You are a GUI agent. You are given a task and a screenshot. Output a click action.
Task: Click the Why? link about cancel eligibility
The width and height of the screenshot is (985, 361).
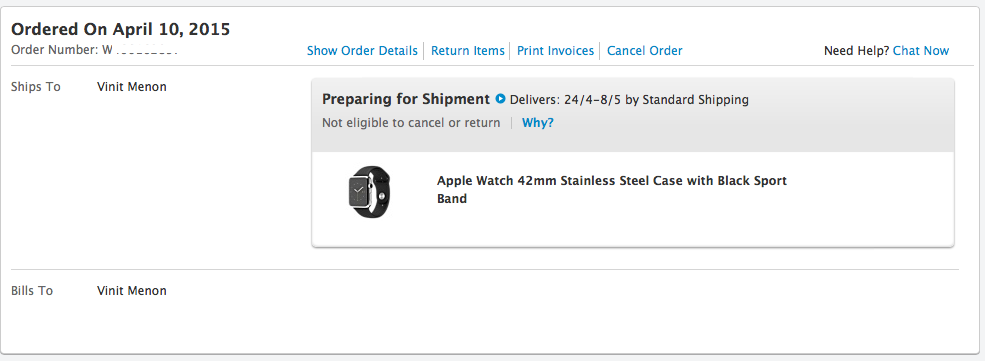(x=538, y=123)
